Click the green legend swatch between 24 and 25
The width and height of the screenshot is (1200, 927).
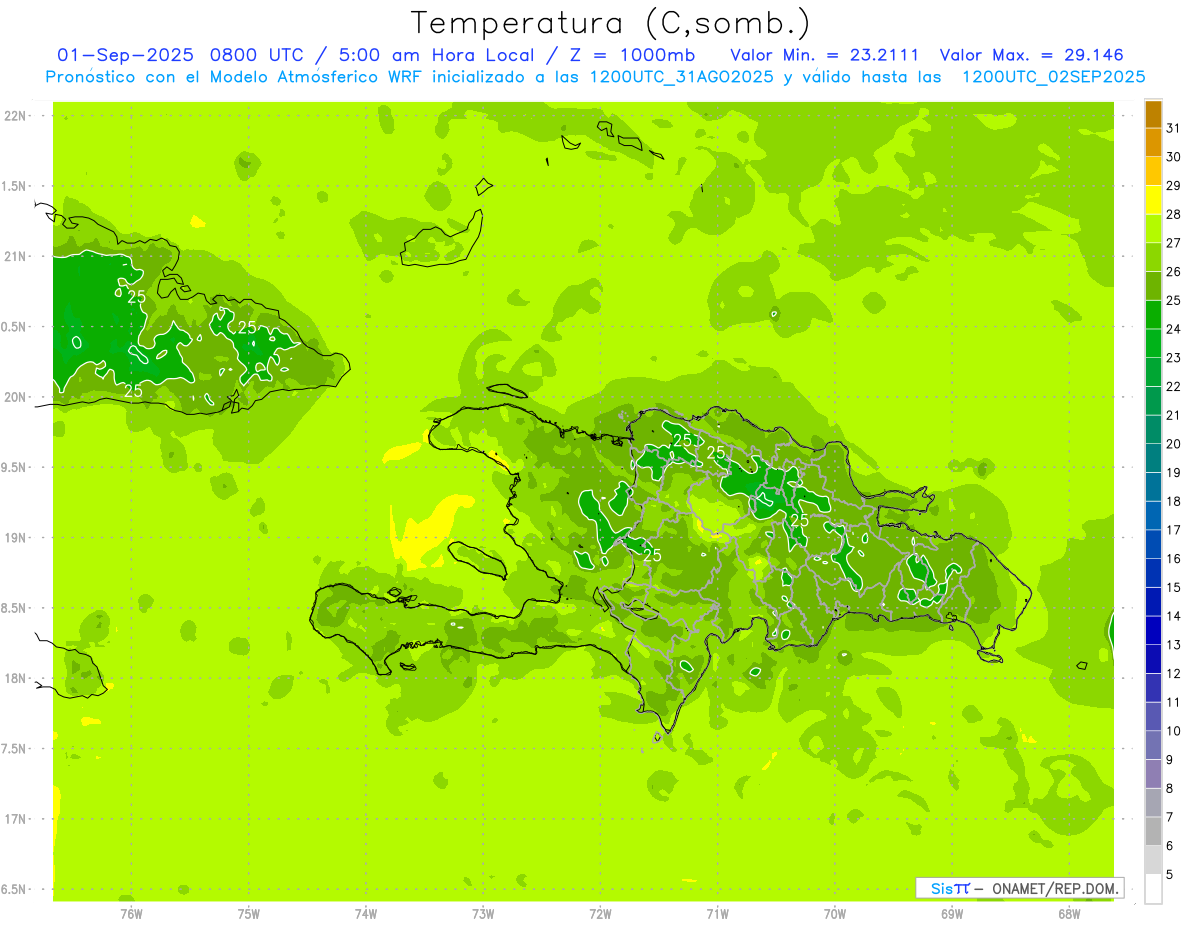[1153, 315]
